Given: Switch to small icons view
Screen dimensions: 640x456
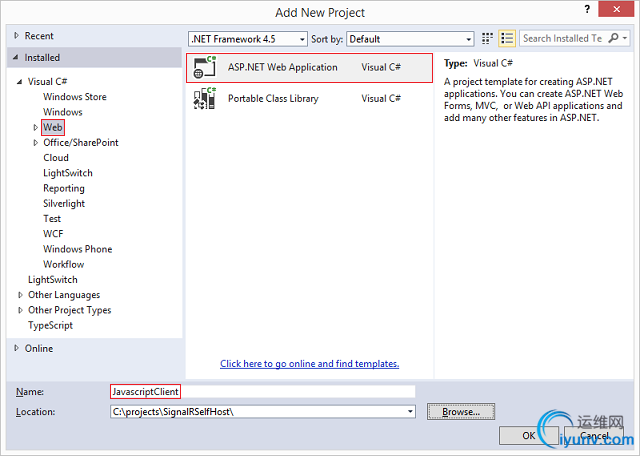Looking at the screenshot, I should coord(487,39).
